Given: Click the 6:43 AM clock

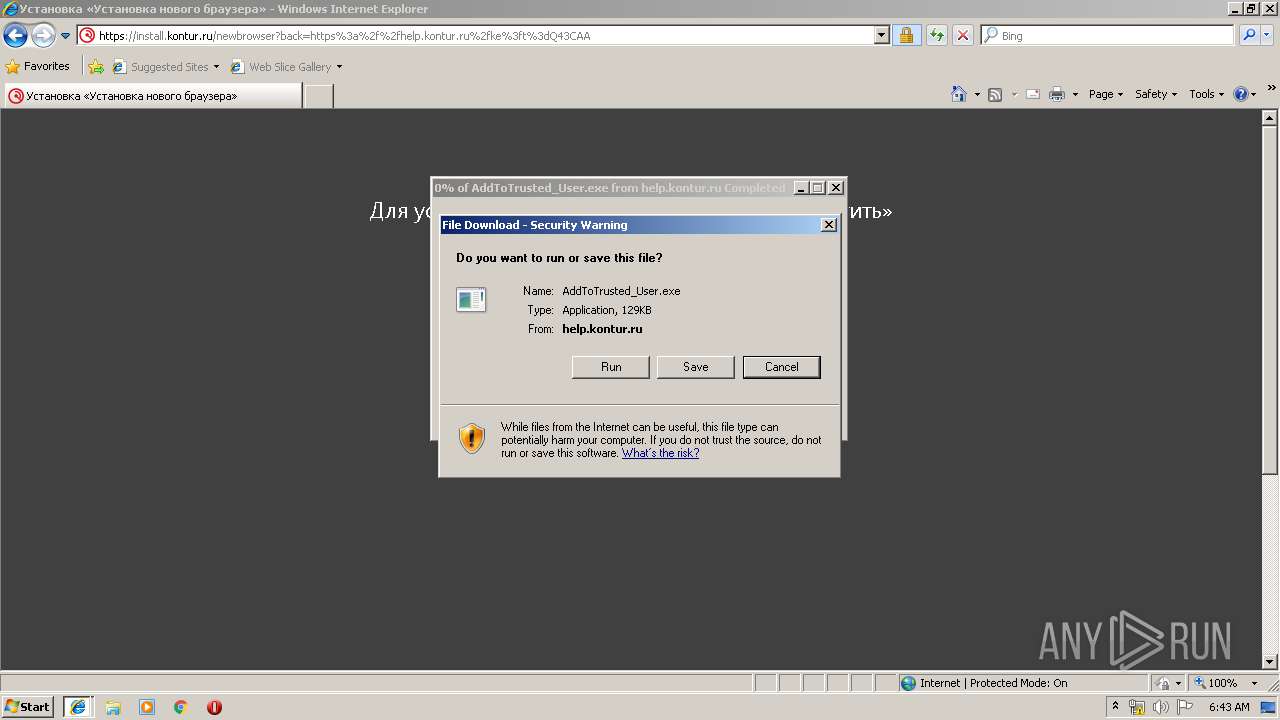Looking at the screenshot, I should 1229,707.
